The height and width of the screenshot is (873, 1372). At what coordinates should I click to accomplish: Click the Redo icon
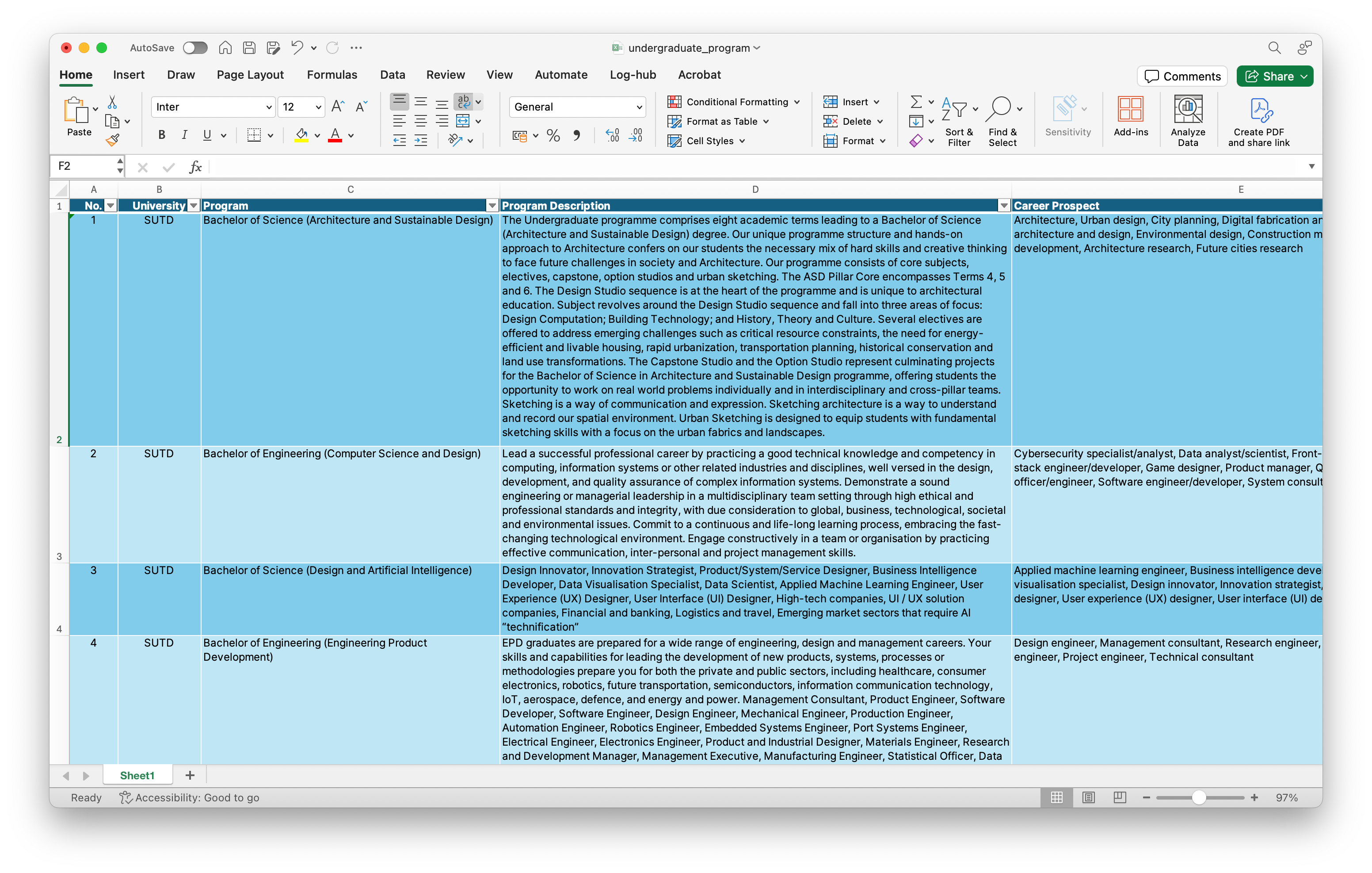click(x=333, y=48)
